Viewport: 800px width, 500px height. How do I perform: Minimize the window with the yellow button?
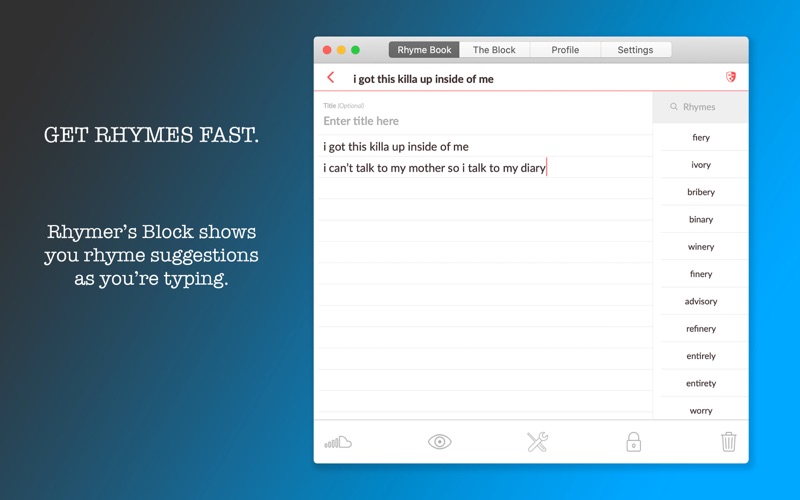click(x=341, y=49)
